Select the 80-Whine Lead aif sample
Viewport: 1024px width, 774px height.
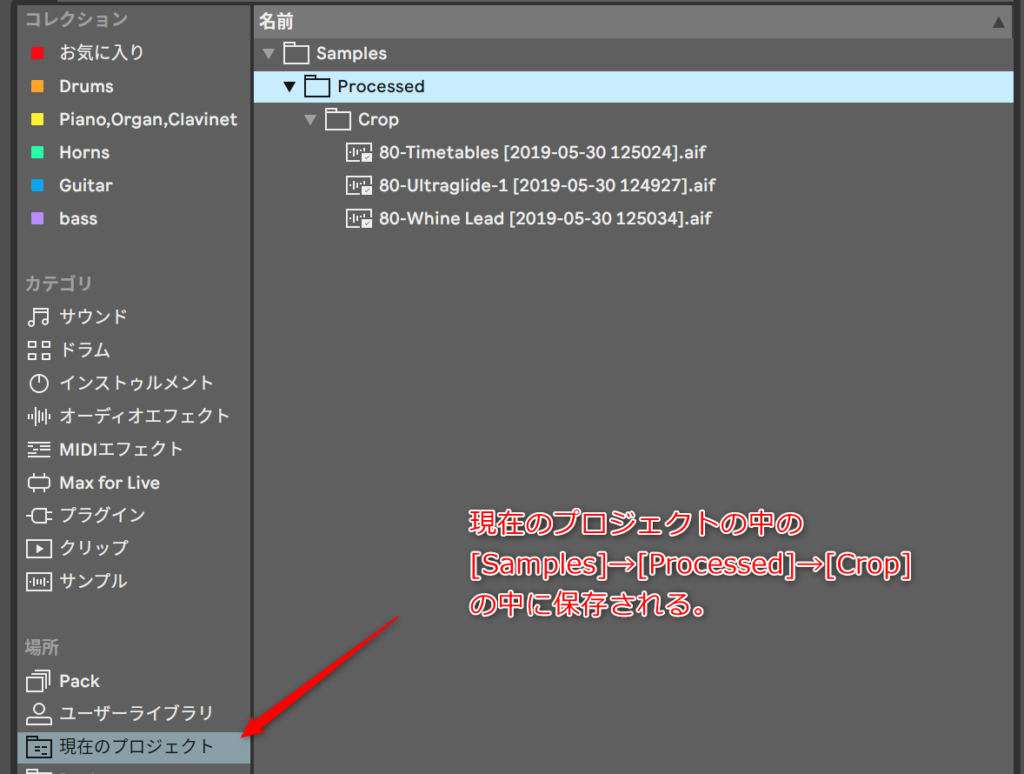tap(544, 218)
